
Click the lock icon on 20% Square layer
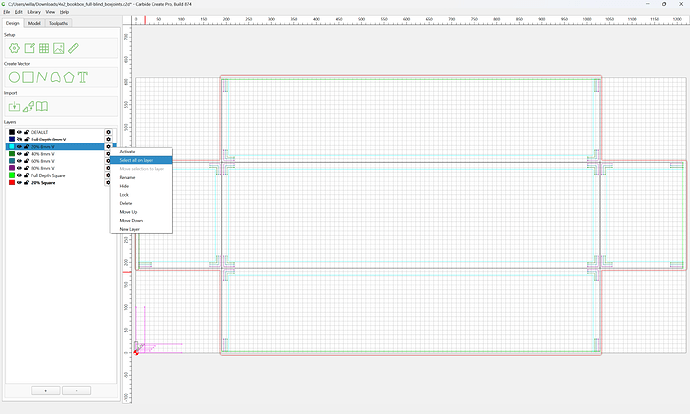tap(26, 183)
